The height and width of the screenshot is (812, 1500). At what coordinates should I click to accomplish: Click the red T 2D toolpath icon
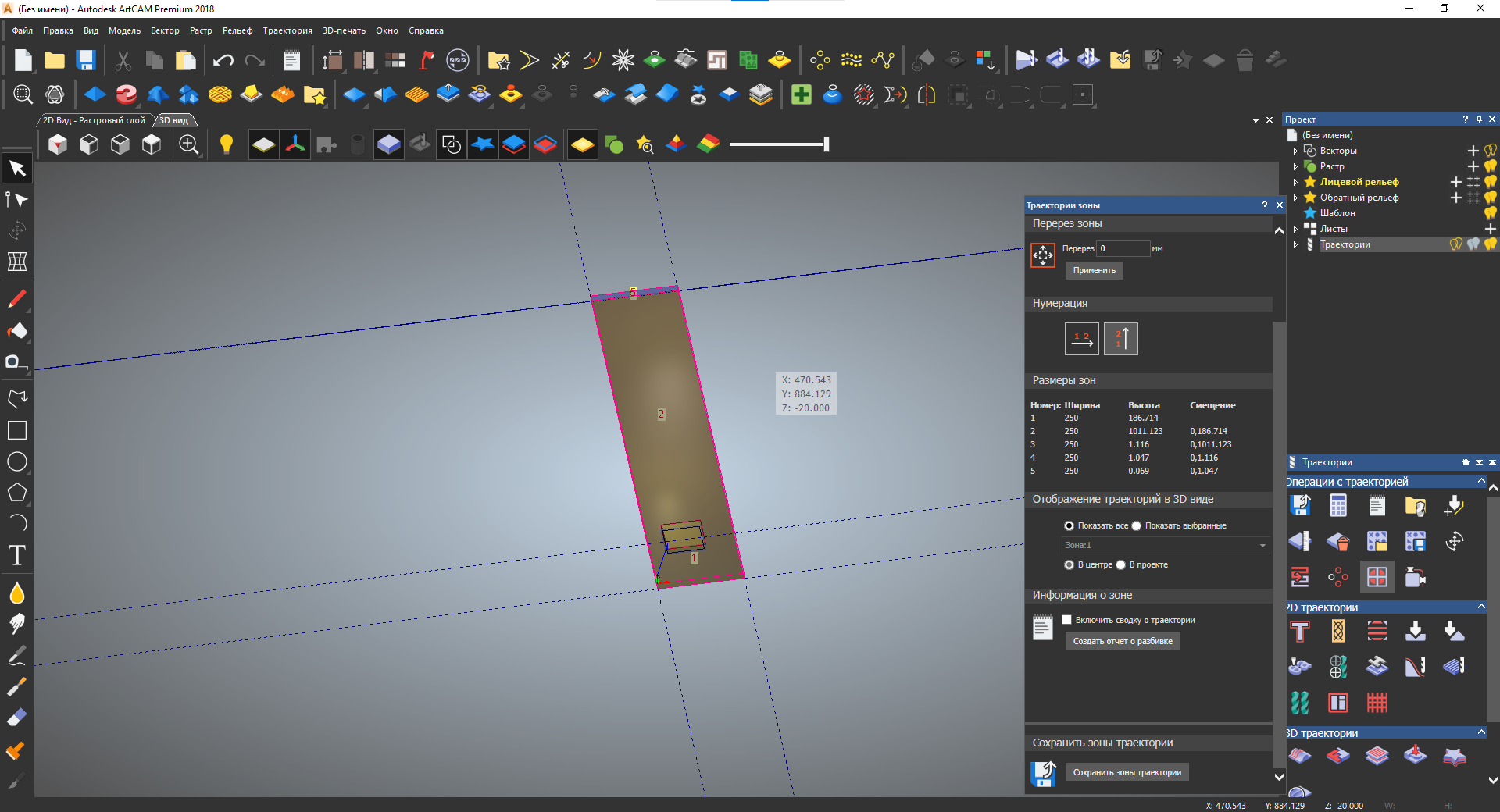(x=1300, y=631)
